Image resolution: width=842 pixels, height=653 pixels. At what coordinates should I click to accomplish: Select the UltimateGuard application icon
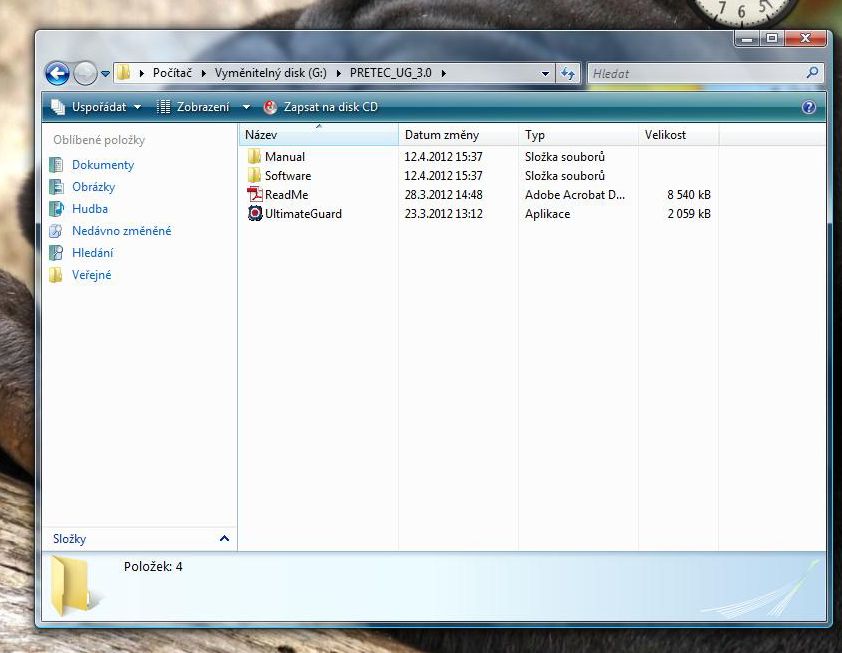tap(255, 213)
